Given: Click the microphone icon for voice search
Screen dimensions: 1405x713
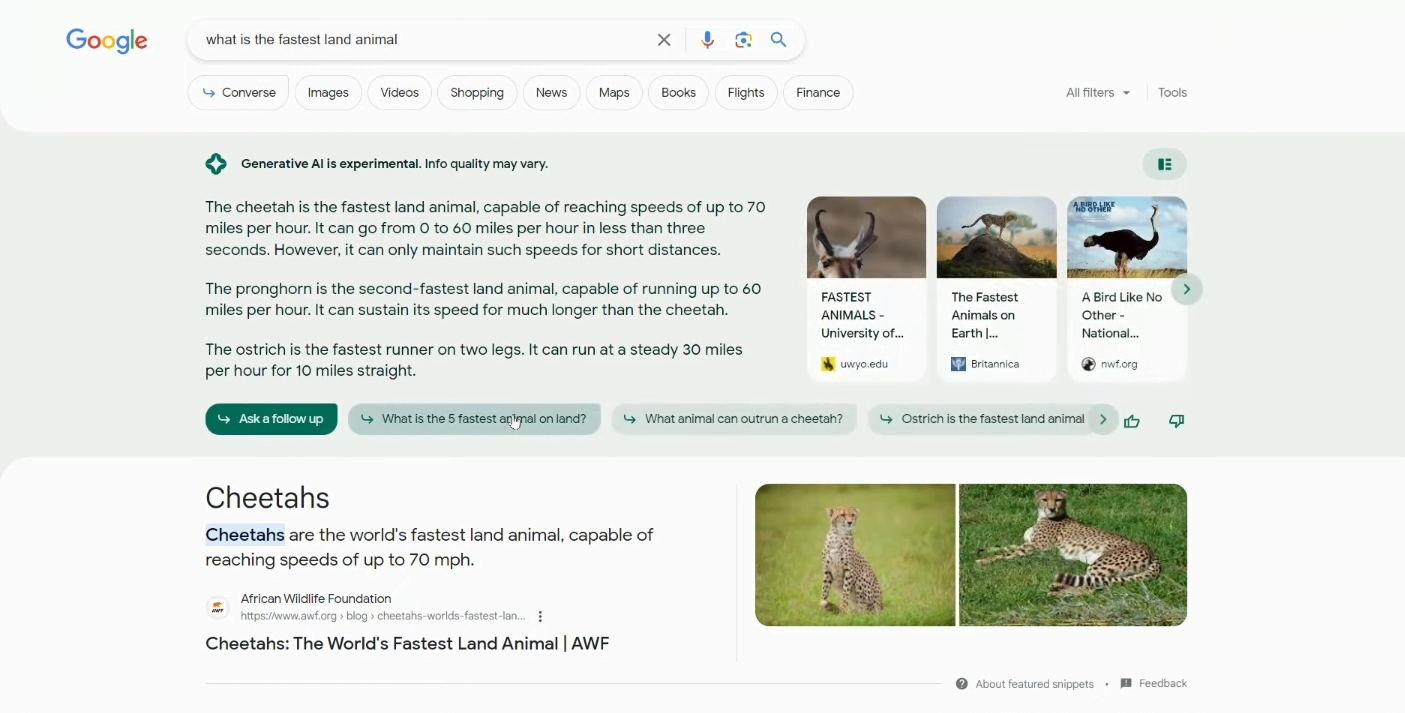Looking at the screenshot, I should coord(708,39).
